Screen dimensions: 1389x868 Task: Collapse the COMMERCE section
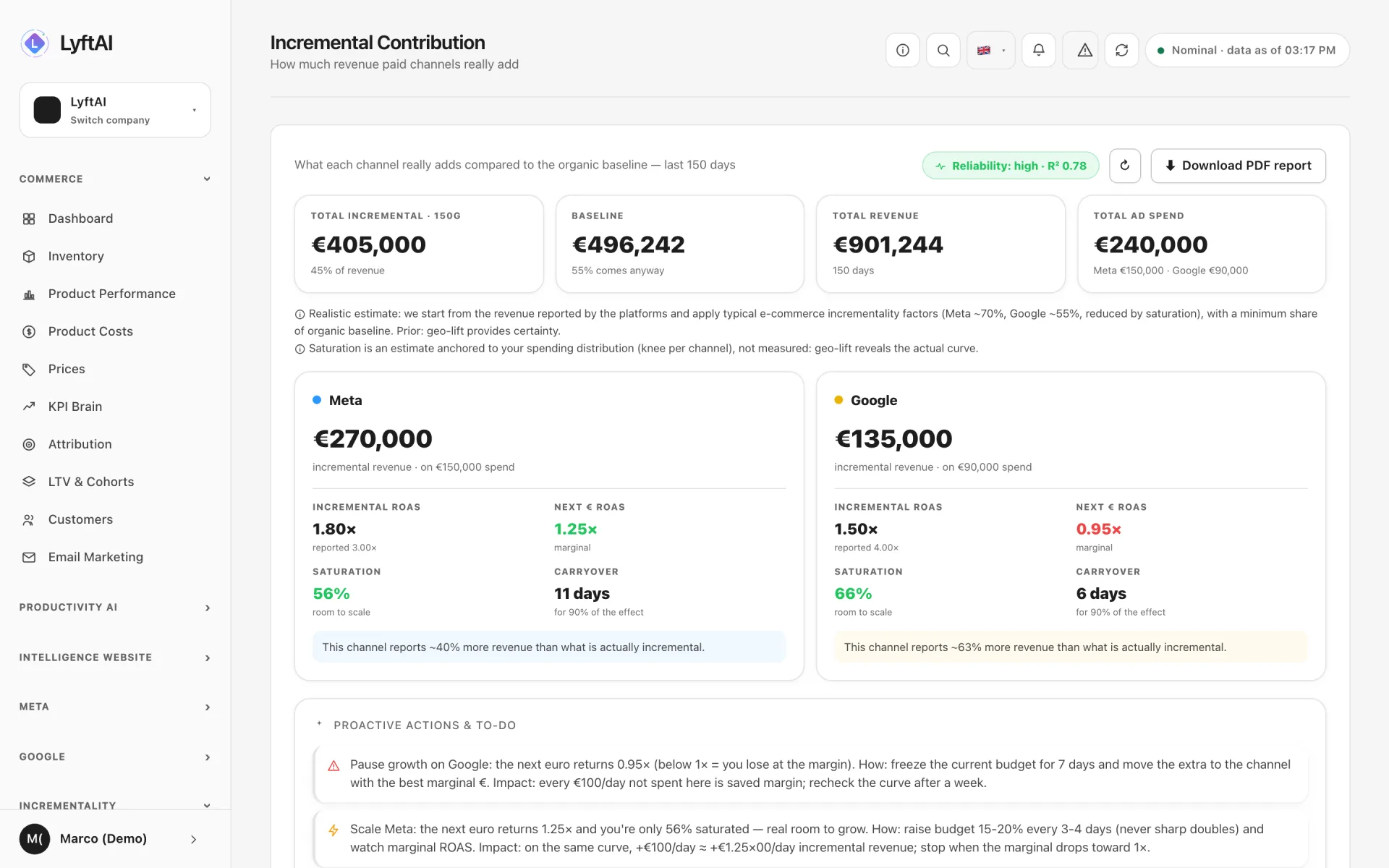coord(115,179)
